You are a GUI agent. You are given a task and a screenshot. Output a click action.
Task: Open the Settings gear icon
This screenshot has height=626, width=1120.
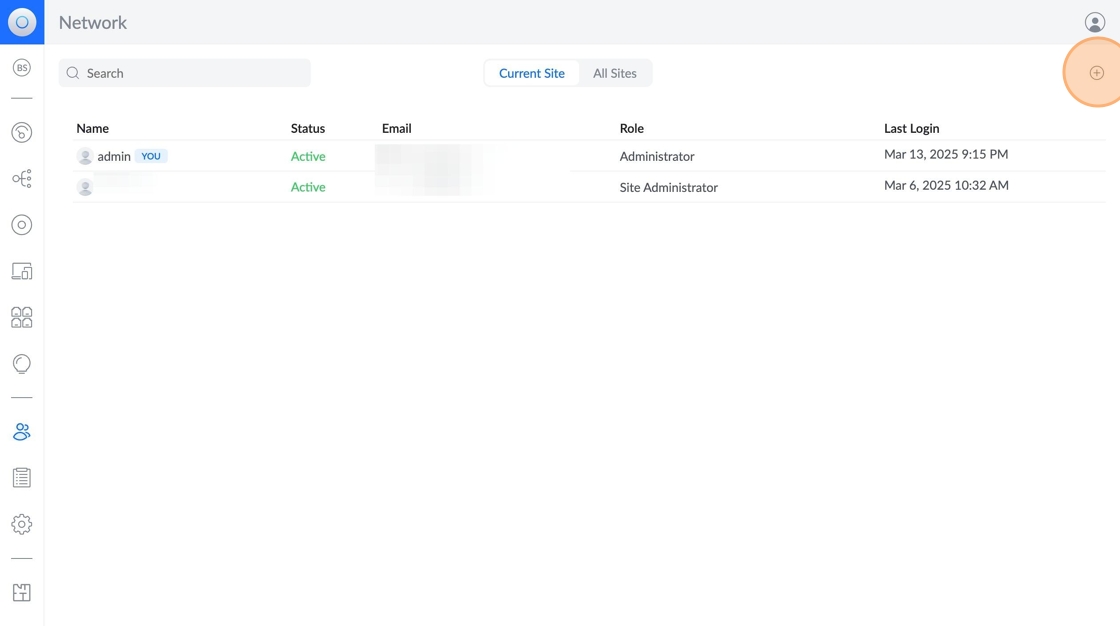click(x=22, y=524)
